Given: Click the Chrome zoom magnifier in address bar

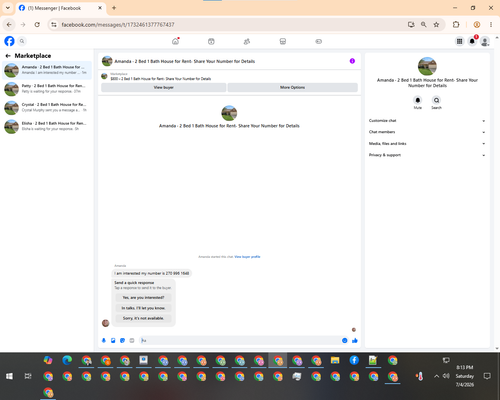Looking at the screenshot, I should pyautogui.click(x=423, y=25).
